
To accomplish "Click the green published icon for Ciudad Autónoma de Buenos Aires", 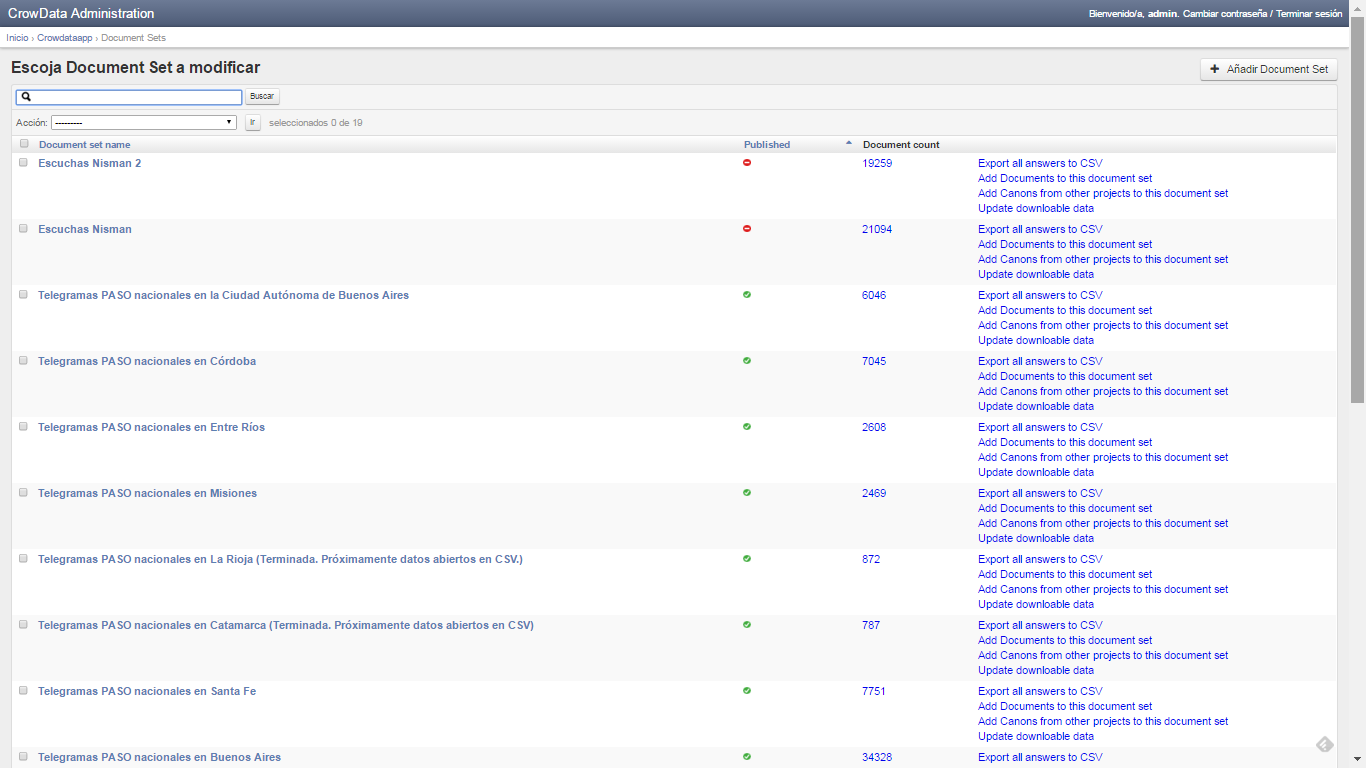I will tap(747, 294).
